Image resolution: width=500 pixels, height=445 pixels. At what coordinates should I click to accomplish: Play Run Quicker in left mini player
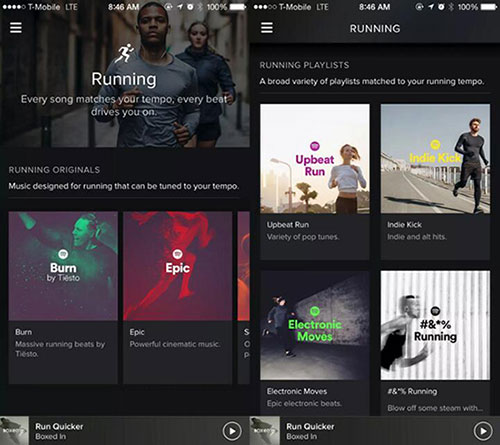(232, 431)
